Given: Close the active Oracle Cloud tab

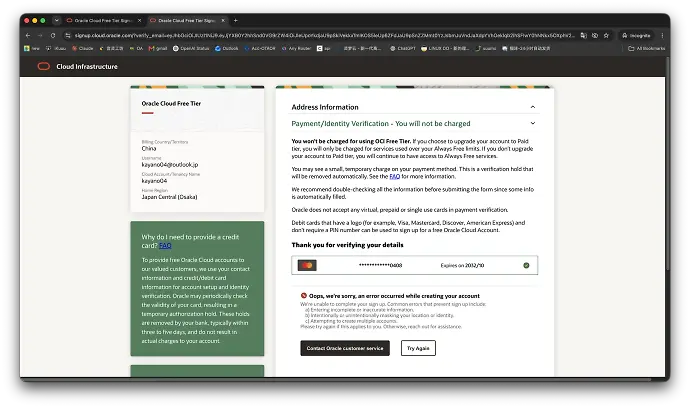Looking at the screenshot, I should coord(223,20).
